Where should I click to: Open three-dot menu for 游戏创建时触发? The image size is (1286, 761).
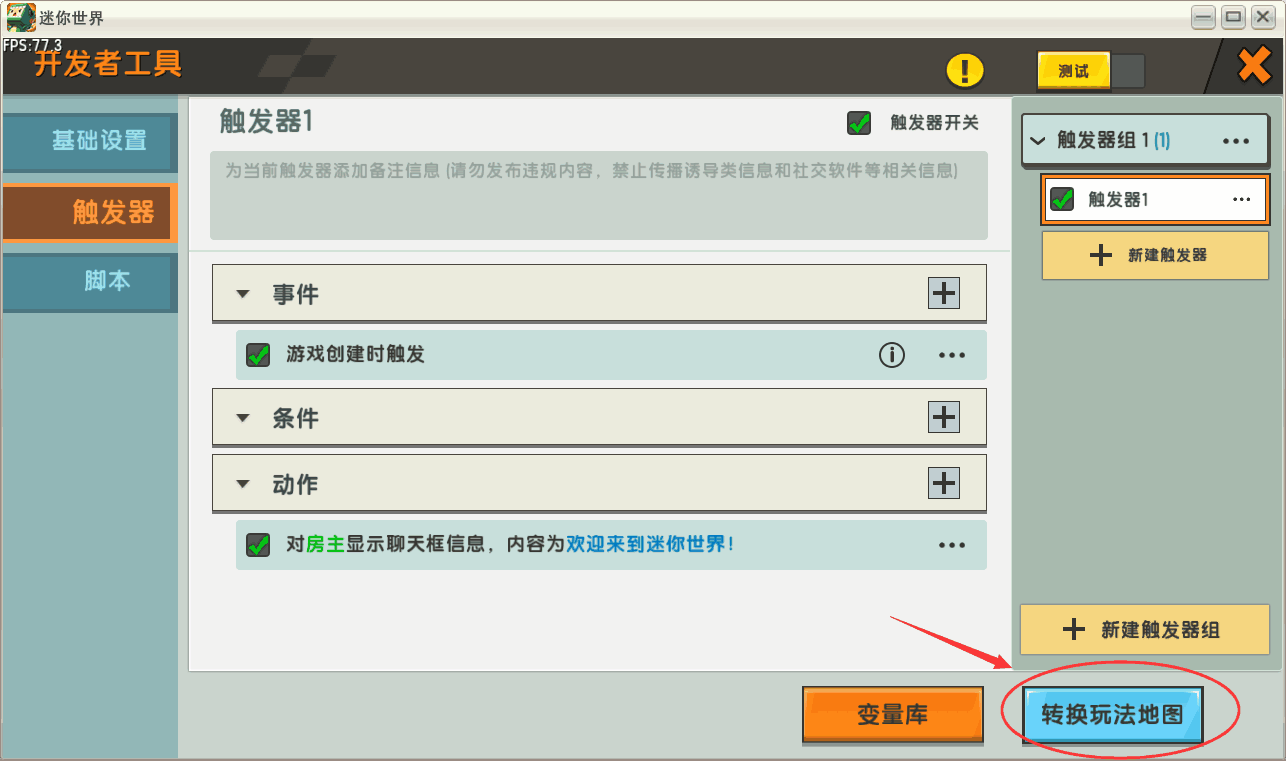tap(952, 355)
